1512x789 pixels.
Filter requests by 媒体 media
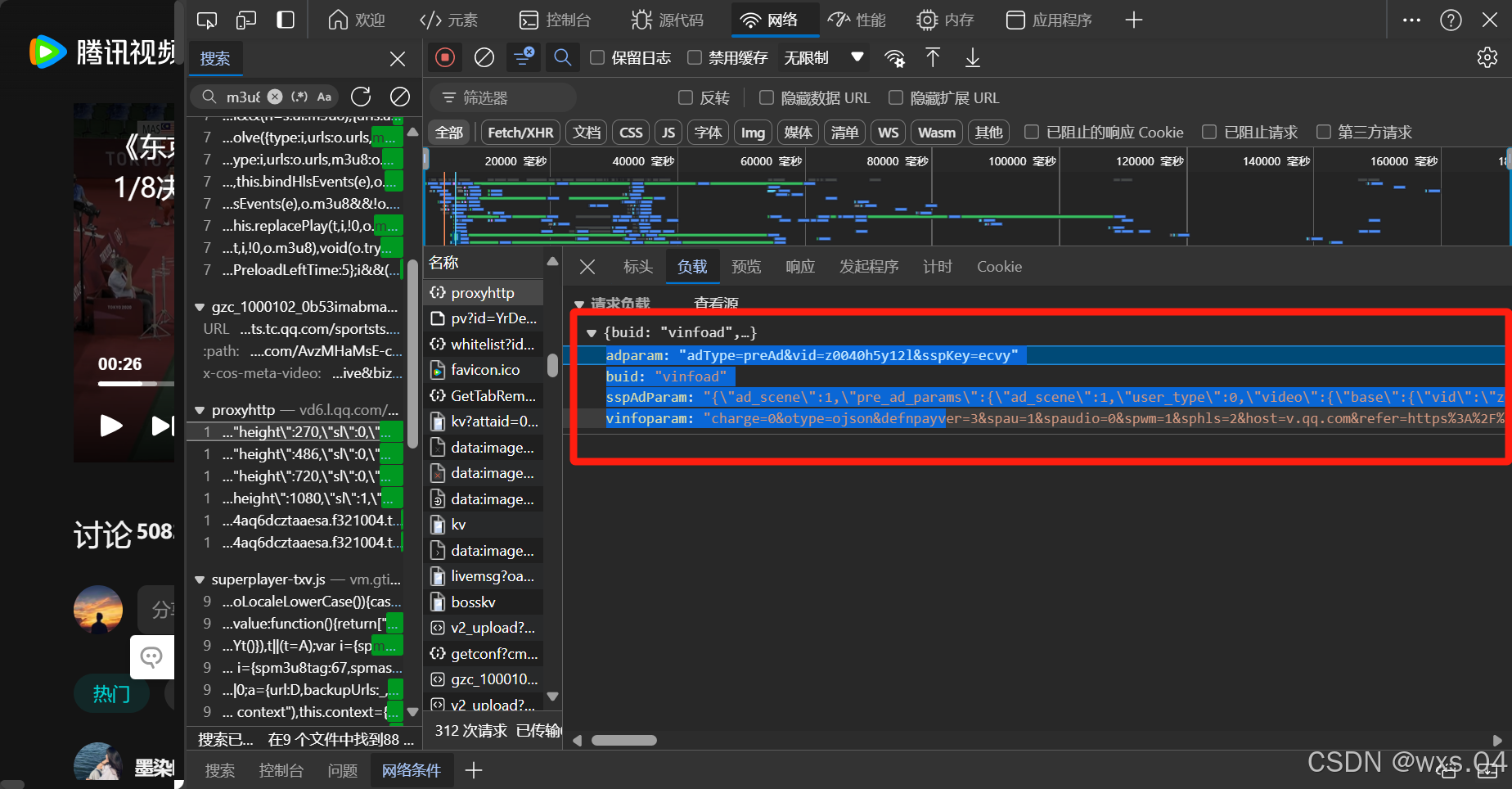pos(798,132)
